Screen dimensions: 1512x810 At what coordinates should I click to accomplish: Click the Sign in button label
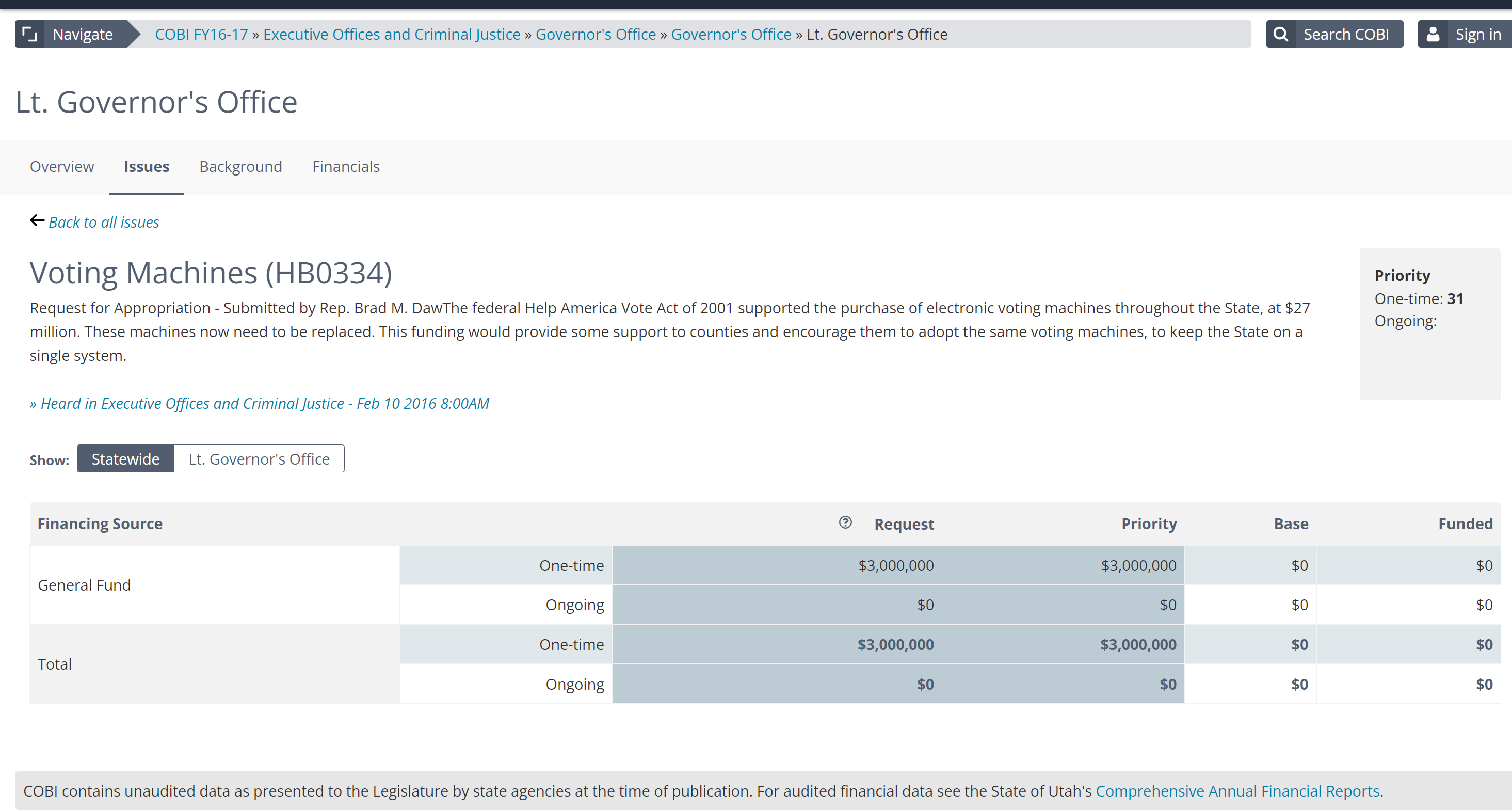1477,34
